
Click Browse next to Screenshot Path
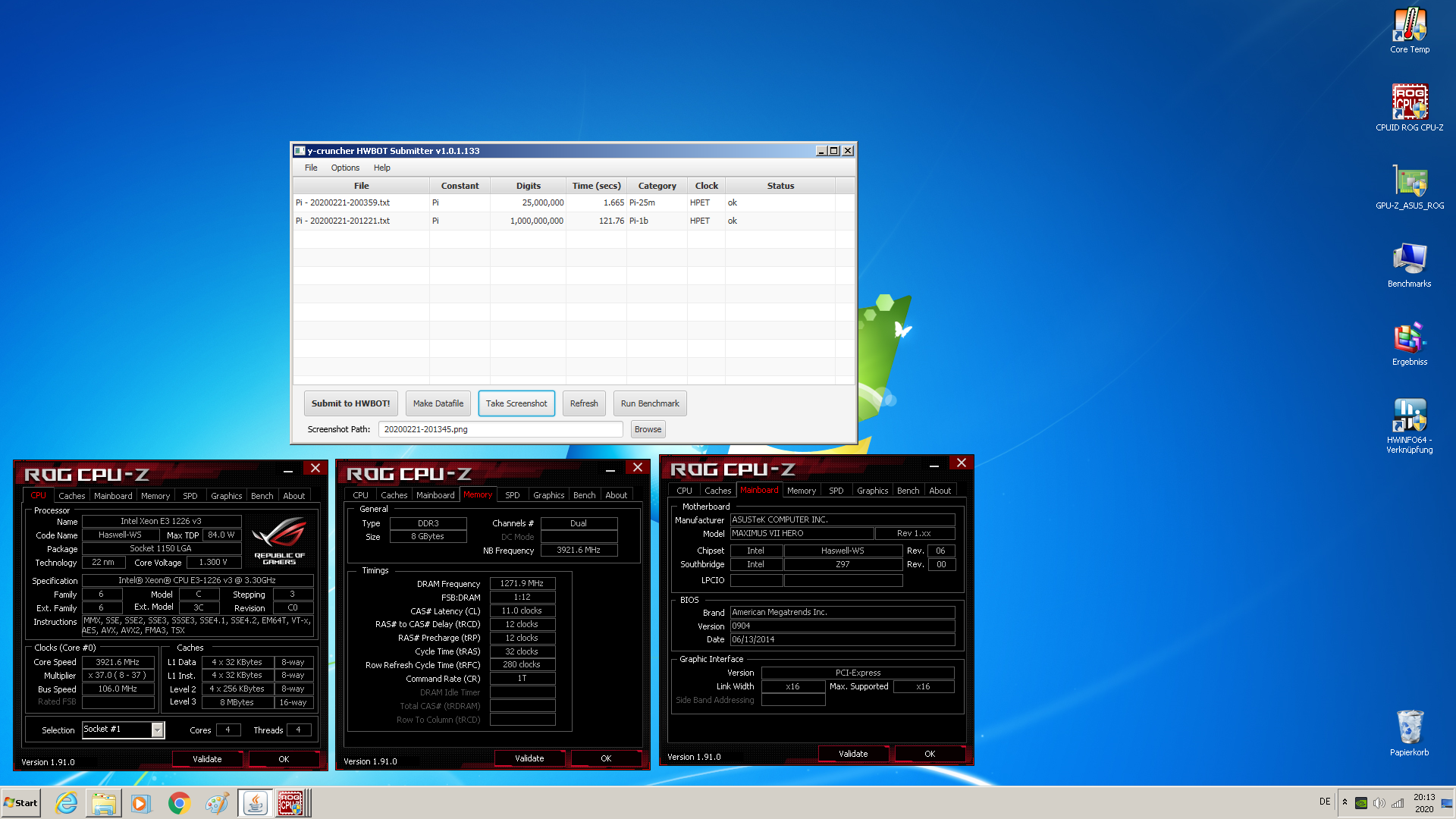point(648,429)
